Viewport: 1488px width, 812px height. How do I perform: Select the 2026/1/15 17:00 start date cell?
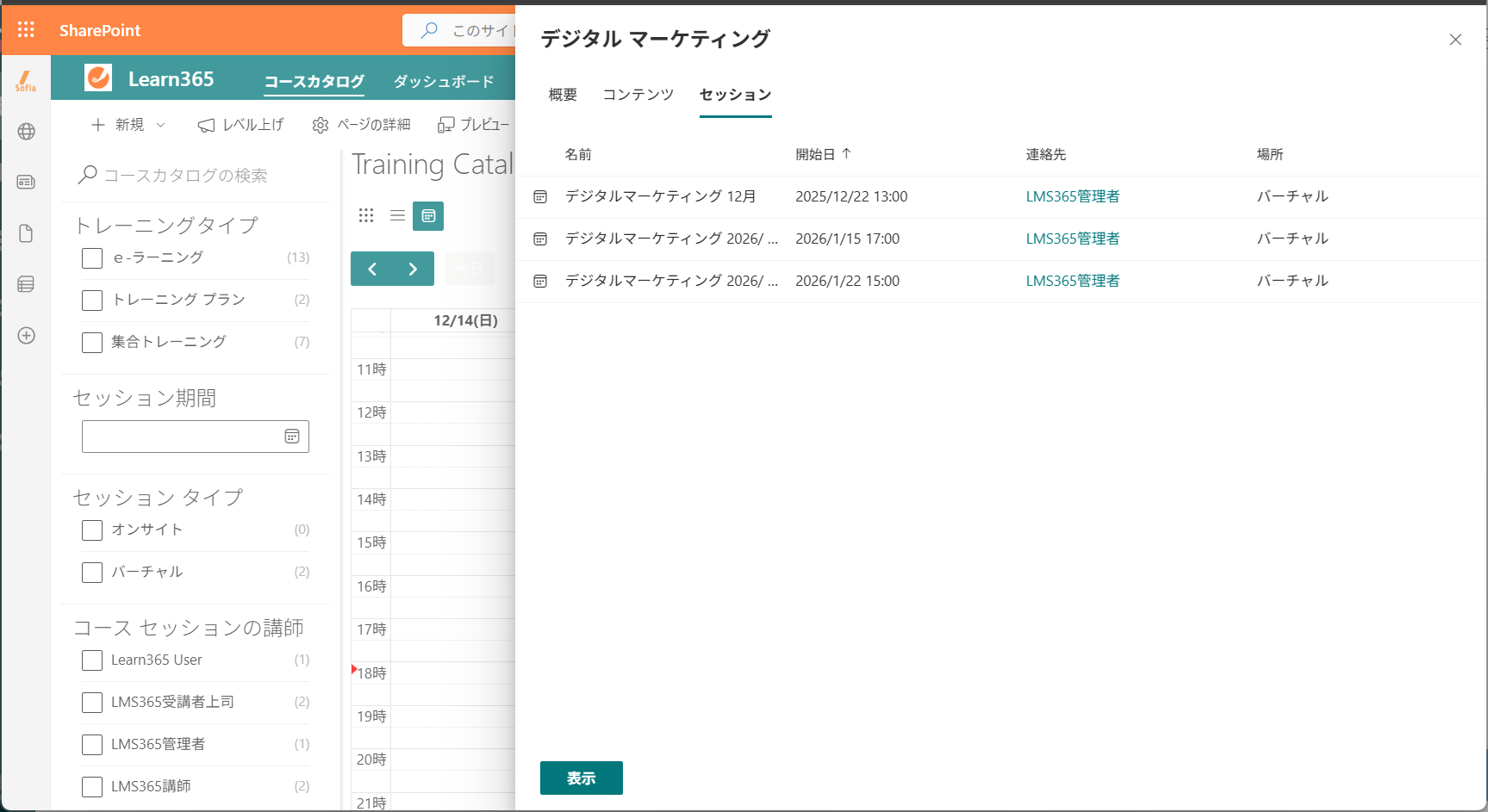(x=847, y=239)
